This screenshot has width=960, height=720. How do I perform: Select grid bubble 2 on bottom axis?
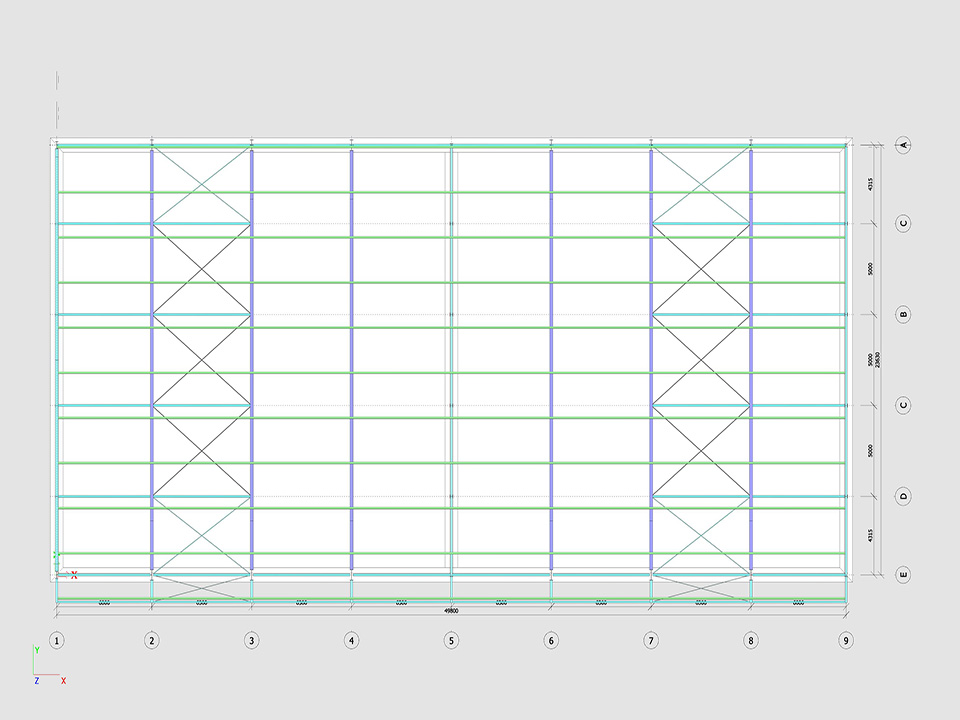151,640
